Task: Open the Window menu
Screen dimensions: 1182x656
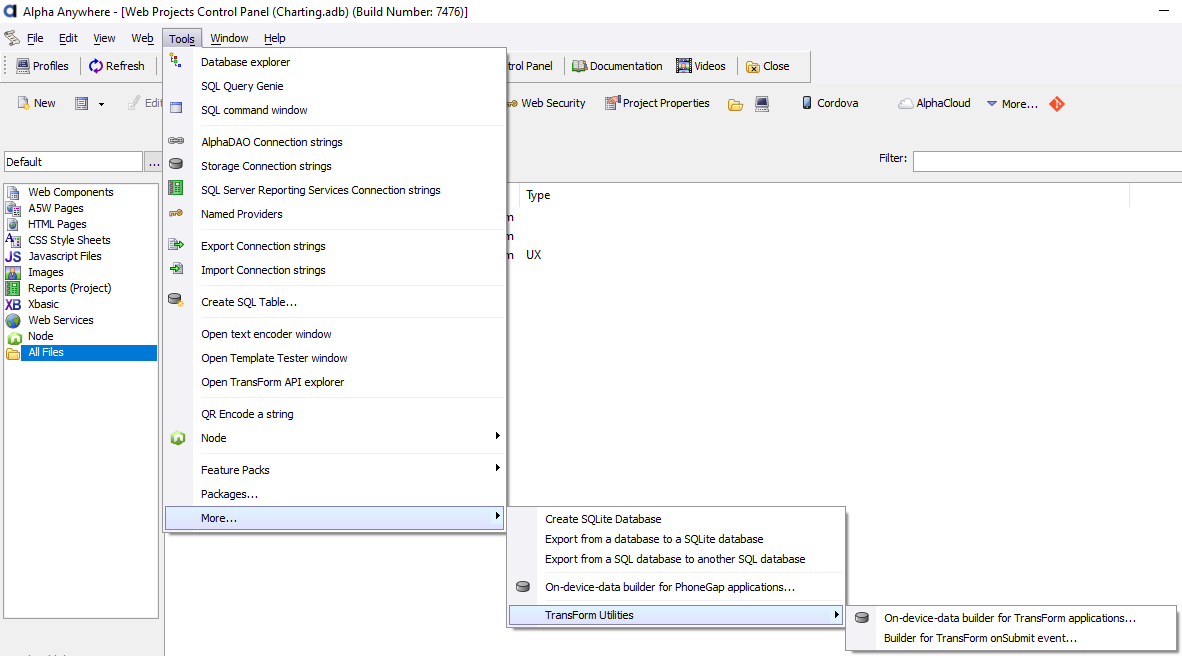Action: (x=229, y=38)
